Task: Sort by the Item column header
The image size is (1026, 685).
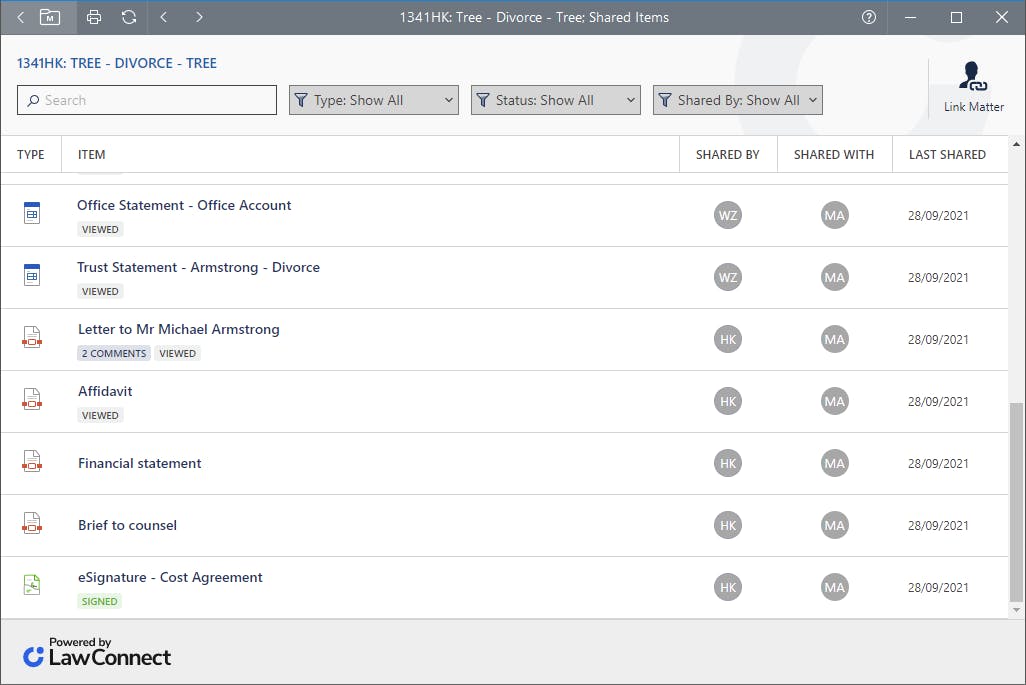Action: (x=92, y=155)
